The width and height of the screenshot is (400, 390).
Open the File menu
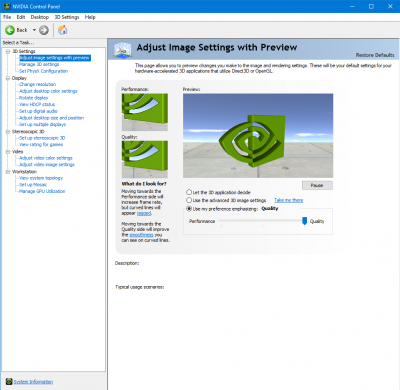[7, 17]
